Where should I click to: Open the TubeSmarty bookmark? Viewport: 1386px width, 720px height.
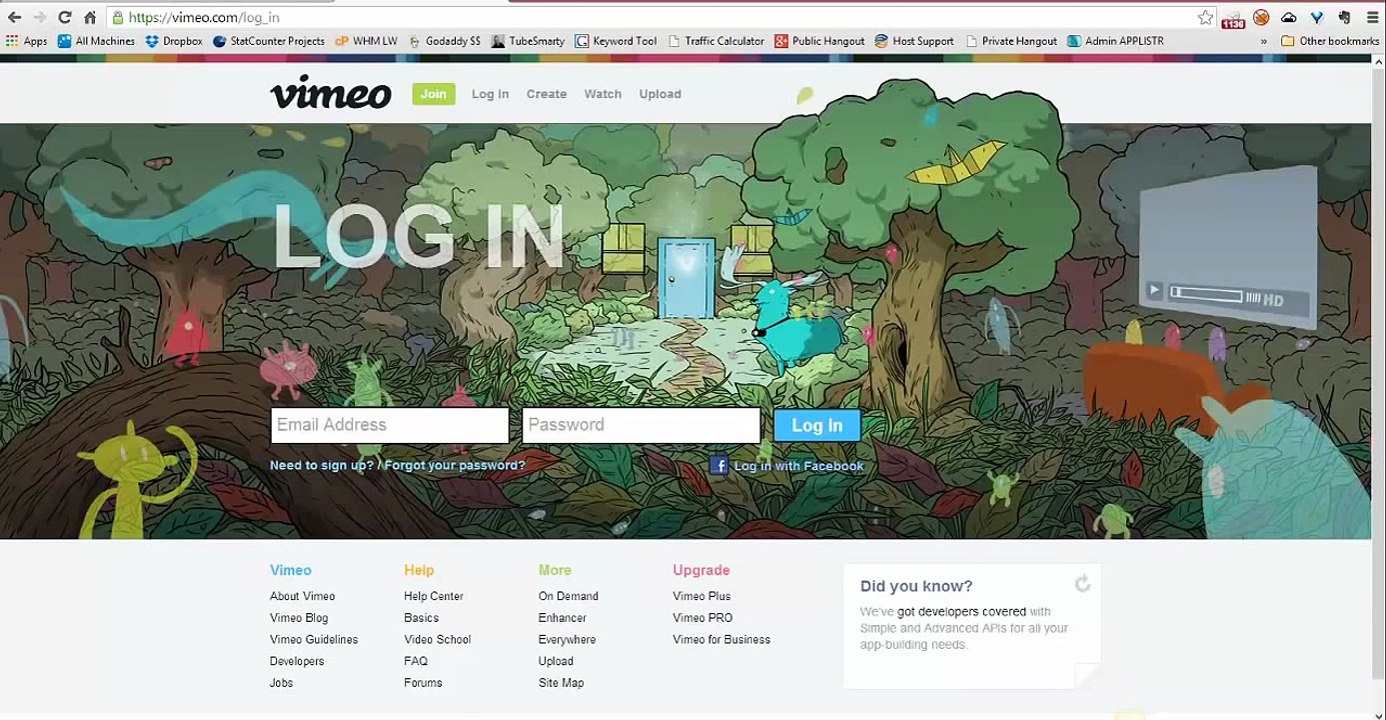[x=528, y=41]
